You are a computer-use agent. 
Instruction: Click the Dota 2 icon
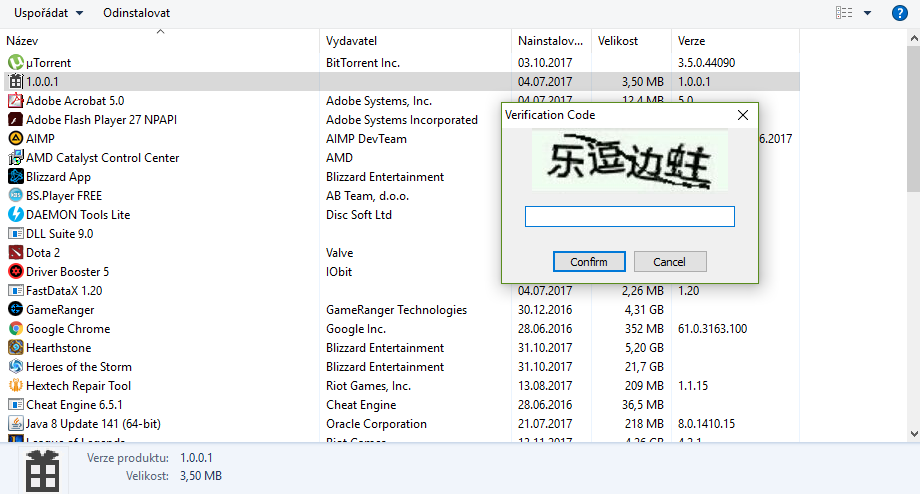click(x=16, y=252)
